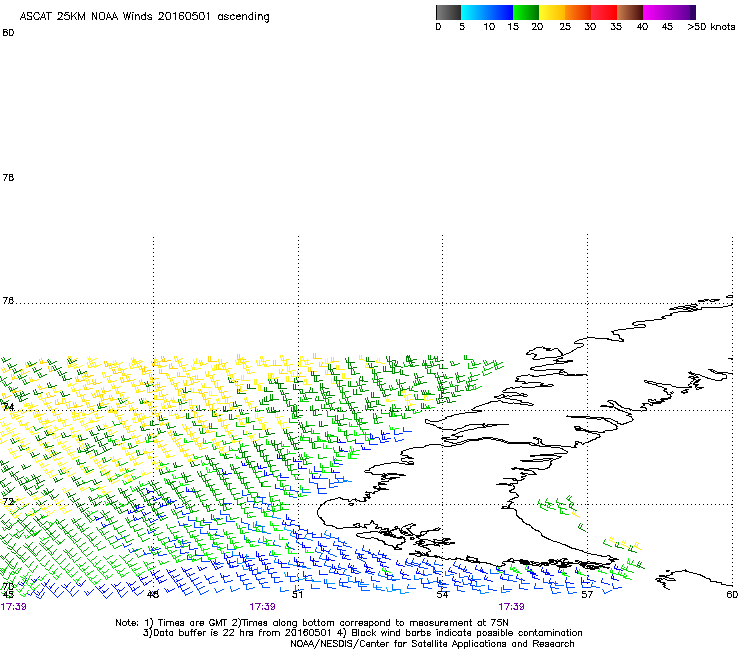Click the orange 25-30 knots color band
740x650 pixels.
pos(578,12)
